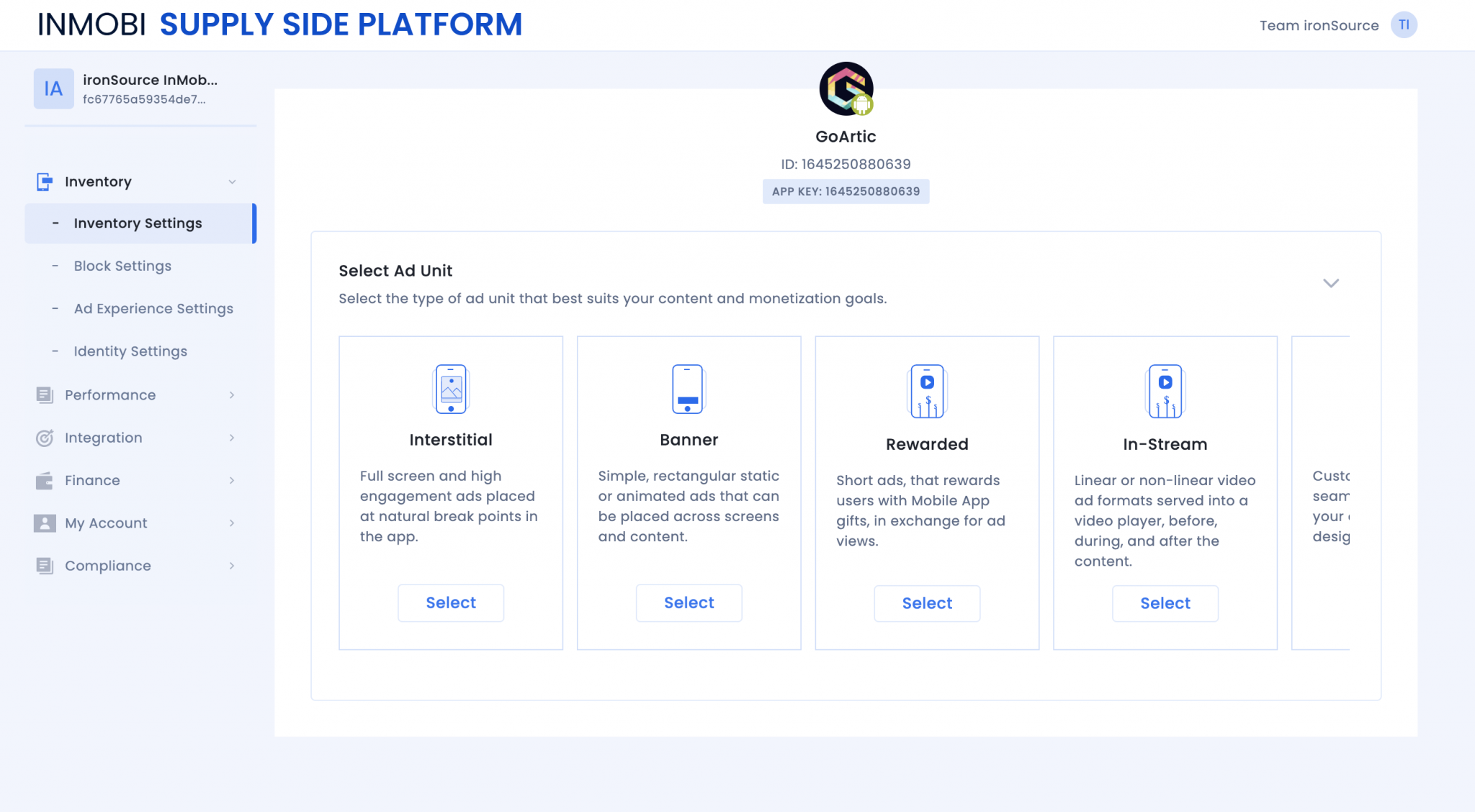
Task: Expand the Performance sidebar menu
Action: pos(232,394)
